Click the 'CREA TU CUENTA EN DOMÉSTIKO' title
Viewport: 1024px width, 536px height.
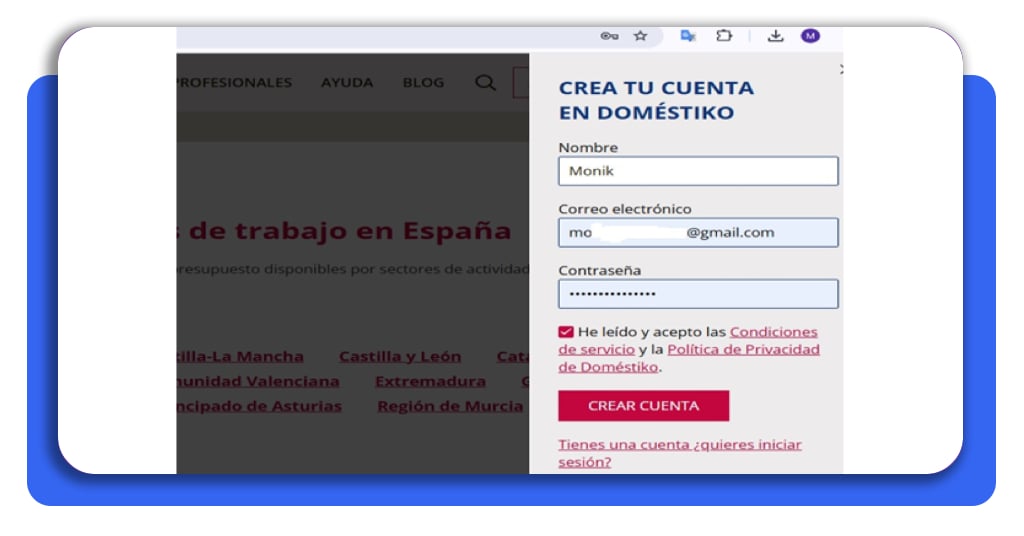(656, 100)
